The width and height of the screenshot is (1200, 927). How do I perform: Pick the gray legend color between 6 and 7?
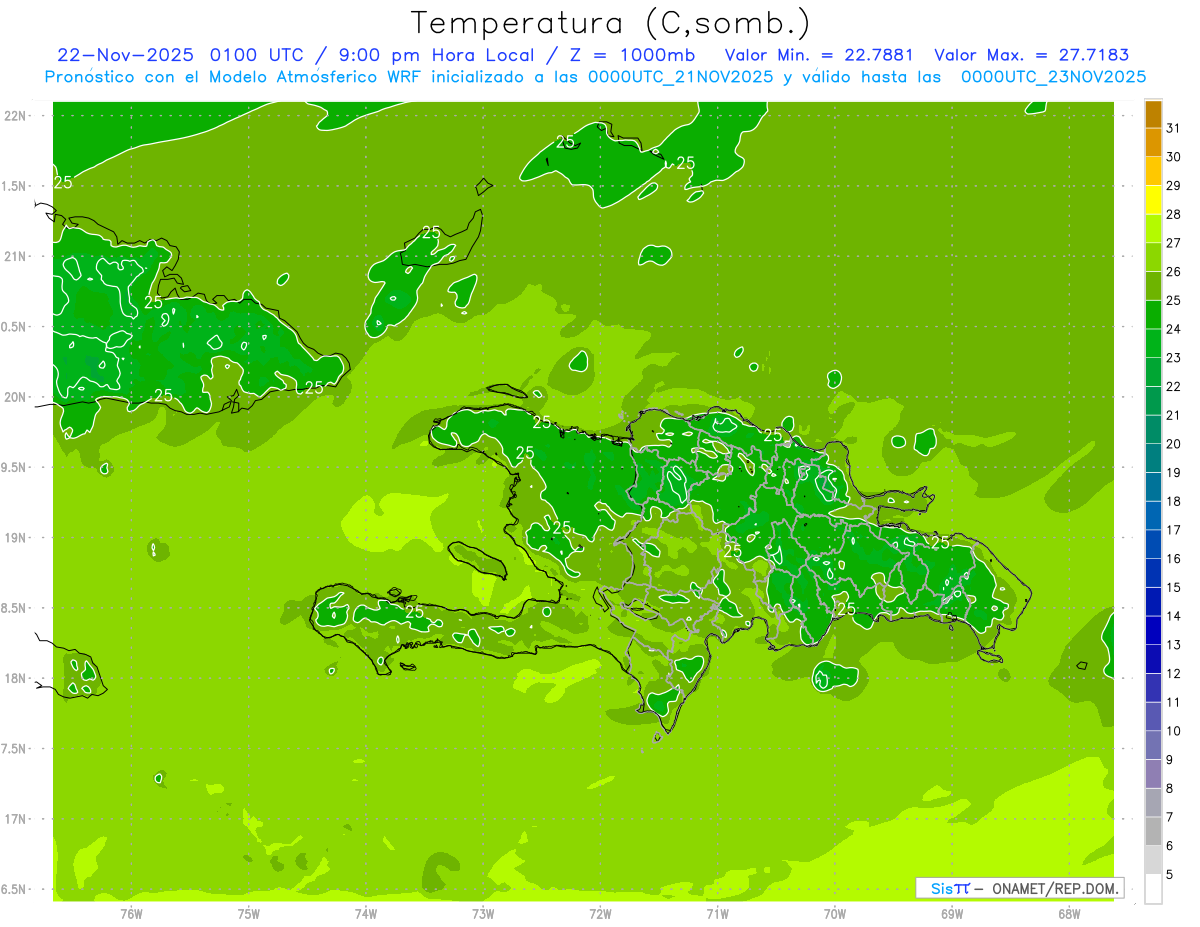coord(1153,831)
